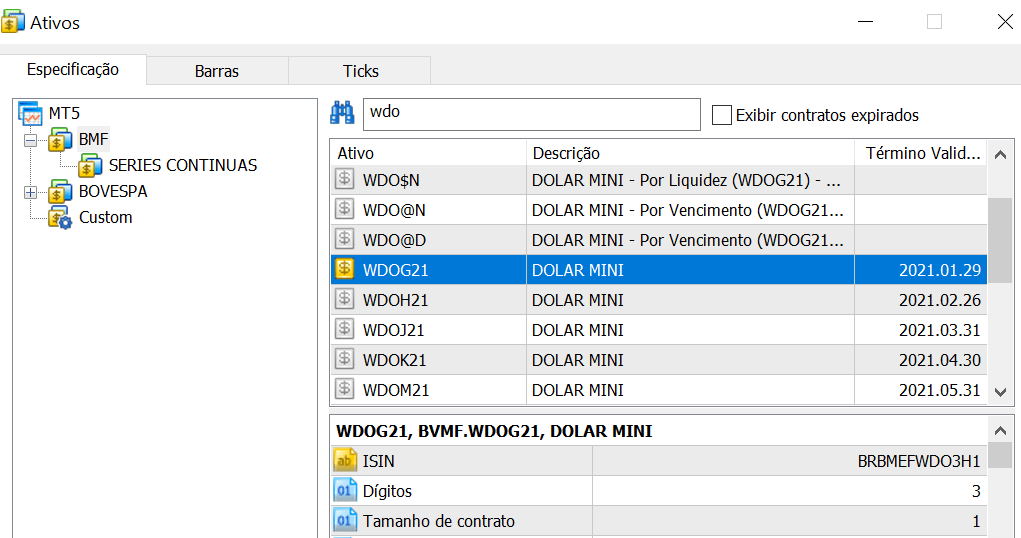Click the MT5 root tree icon

click(31, 113)
